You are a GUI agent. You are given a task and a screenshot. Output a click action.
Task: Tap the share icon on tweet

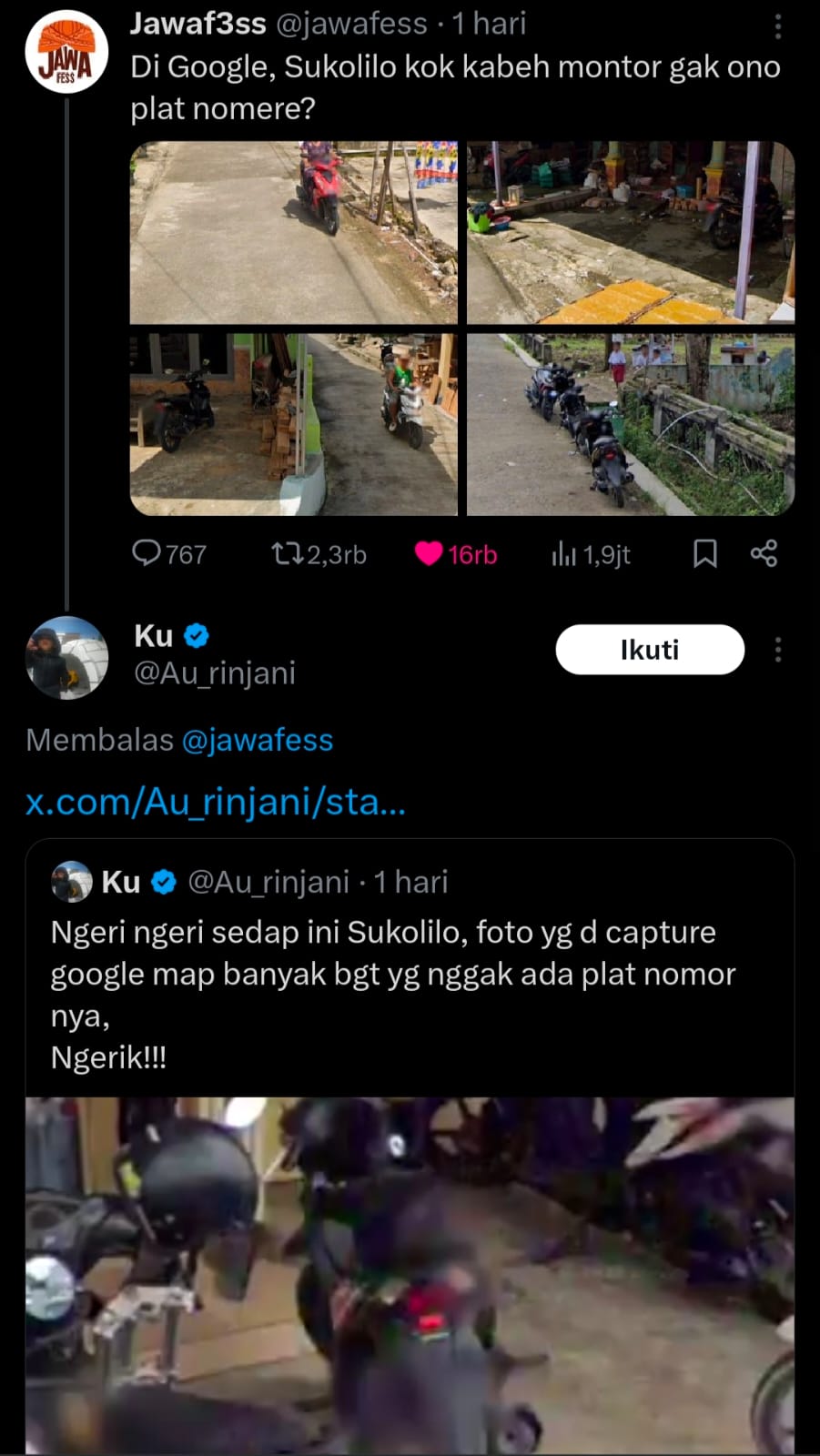(x=764, y=553)
